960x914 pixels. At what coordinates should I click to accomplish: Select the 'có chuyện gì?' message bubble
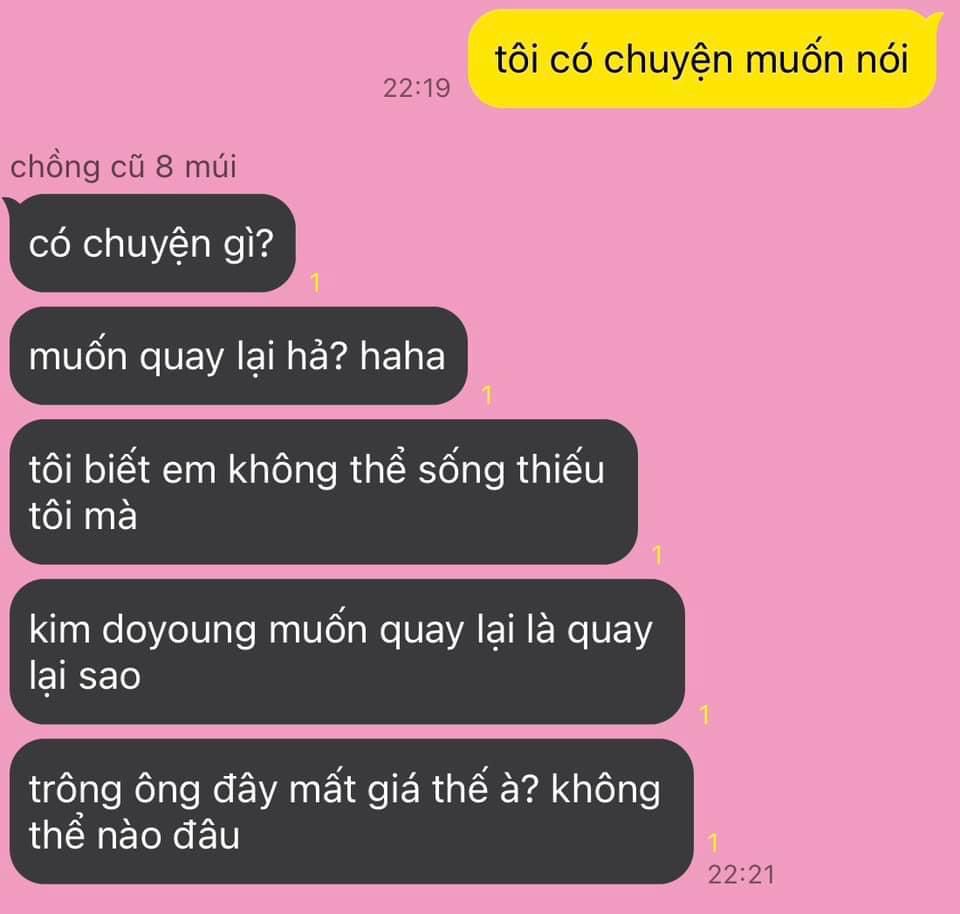(x=152, y=243)
